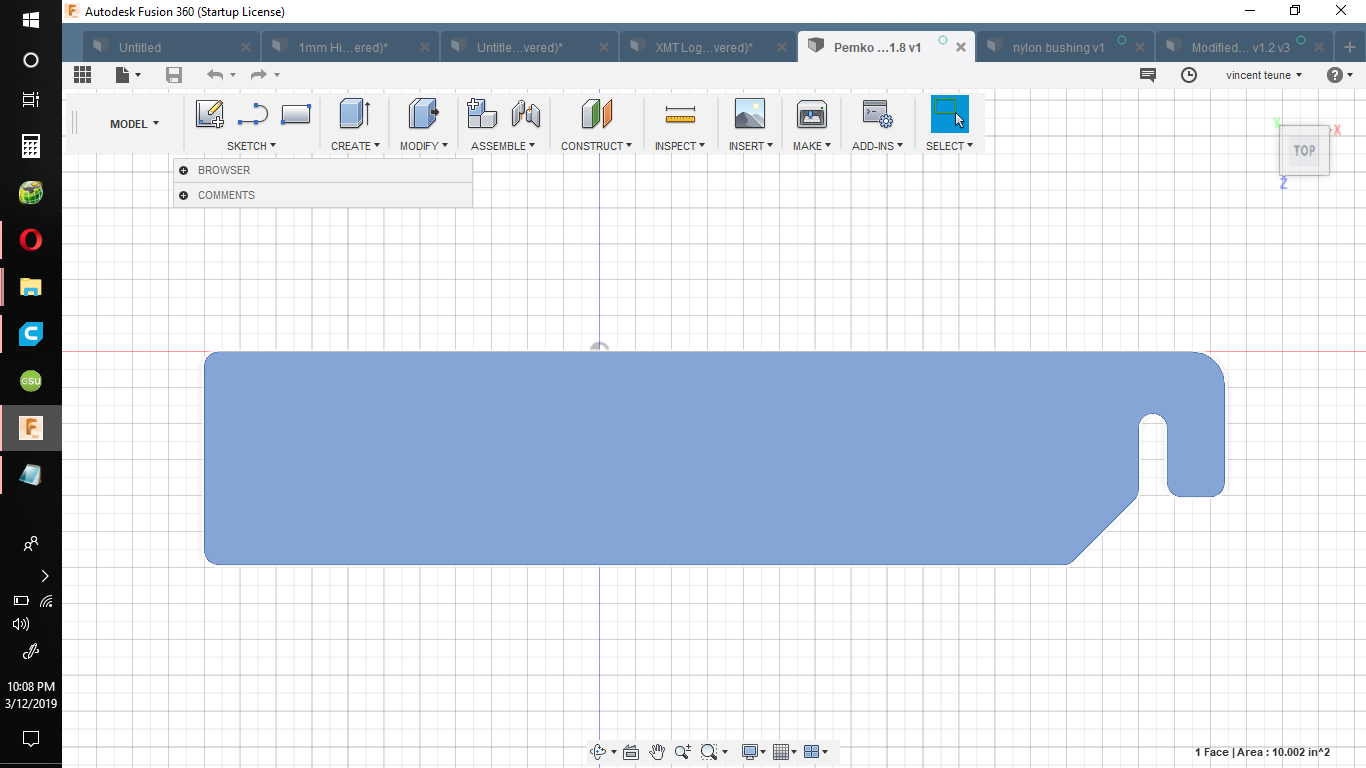Undo the last action with the left arrow
Screen dimensions: 1366x768
click(215, 75)
